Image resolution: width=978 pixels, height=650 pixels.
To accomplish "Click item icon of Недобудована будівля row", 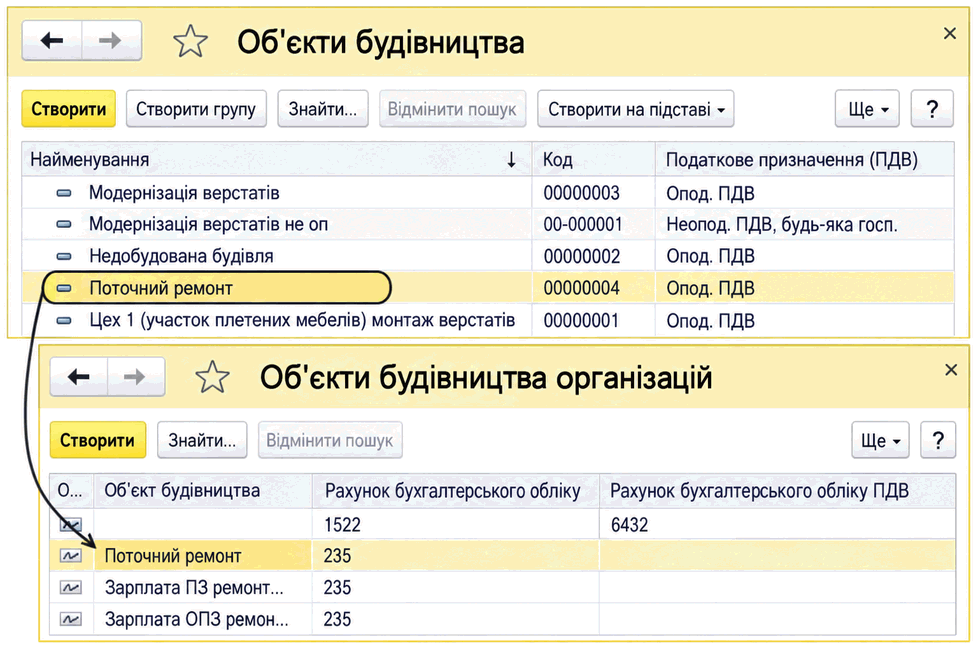I will (x=64, y=256).
